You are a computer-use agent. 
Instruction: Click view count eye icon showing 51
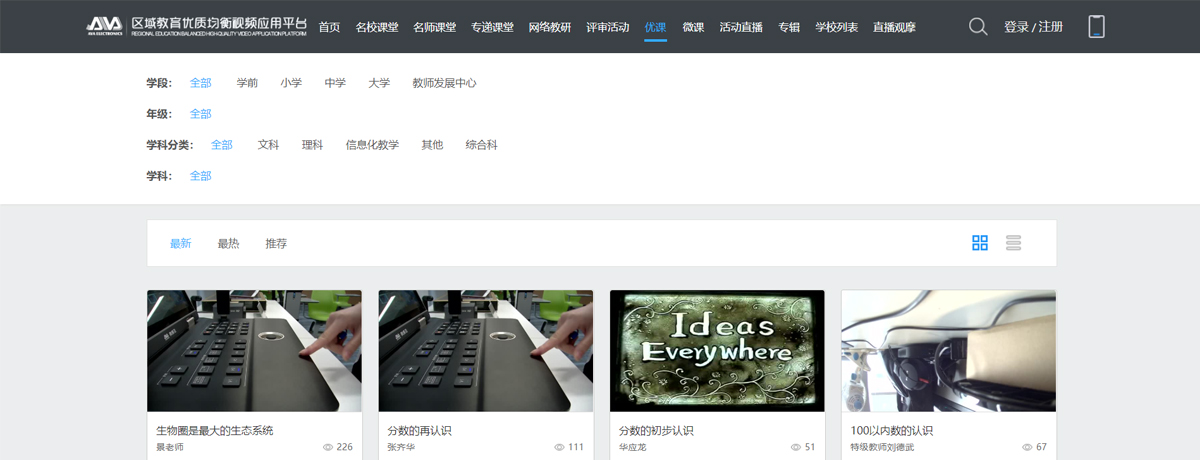point(796,447)
